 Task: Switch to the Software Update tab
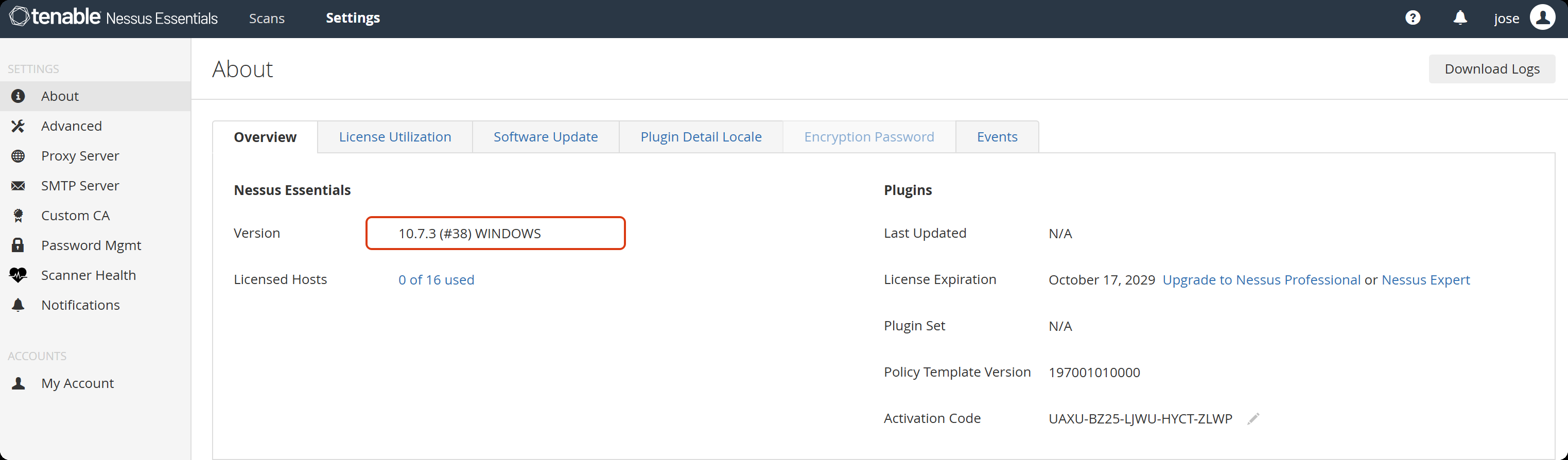tap(545, 137)
